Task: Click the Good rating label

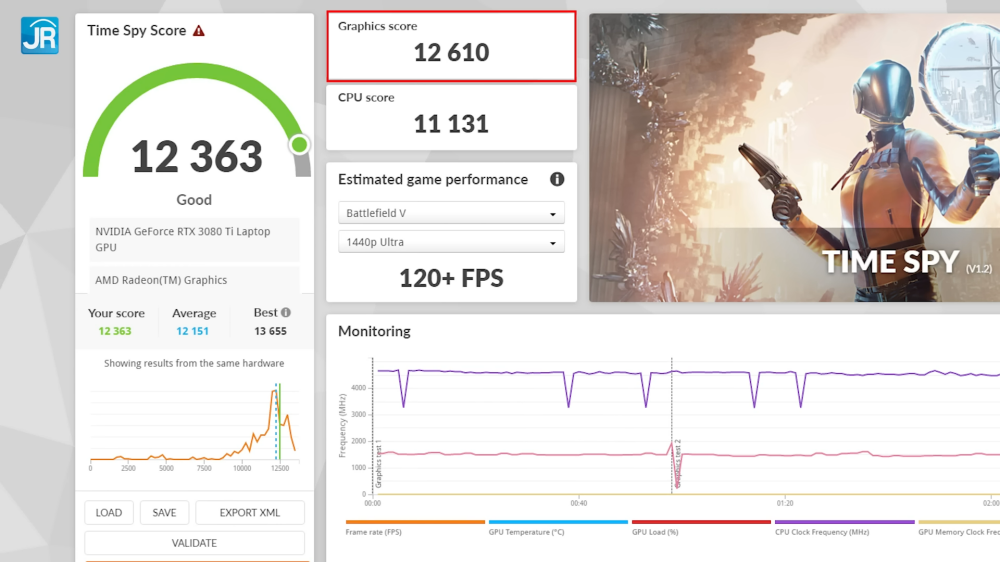Action: pos(194,200)
